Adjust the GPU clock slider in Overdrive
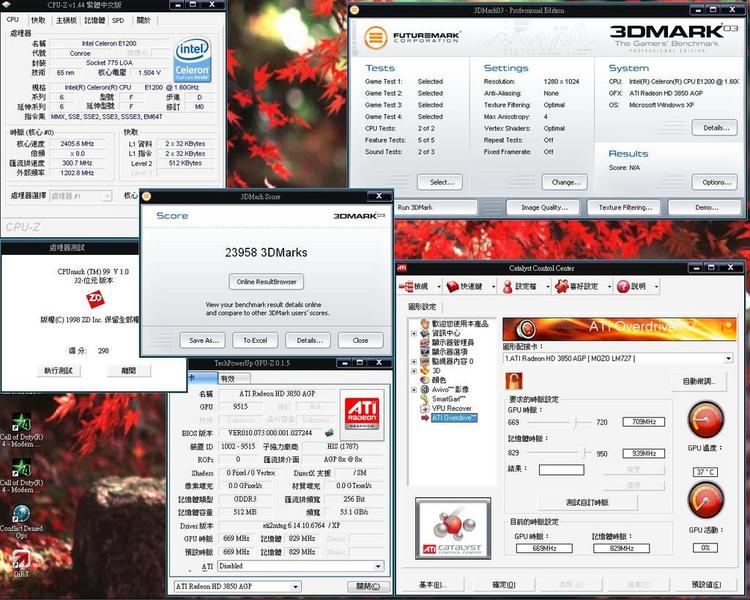The width and height of the screenshot is (750, 600). click(x=577, y=422)
